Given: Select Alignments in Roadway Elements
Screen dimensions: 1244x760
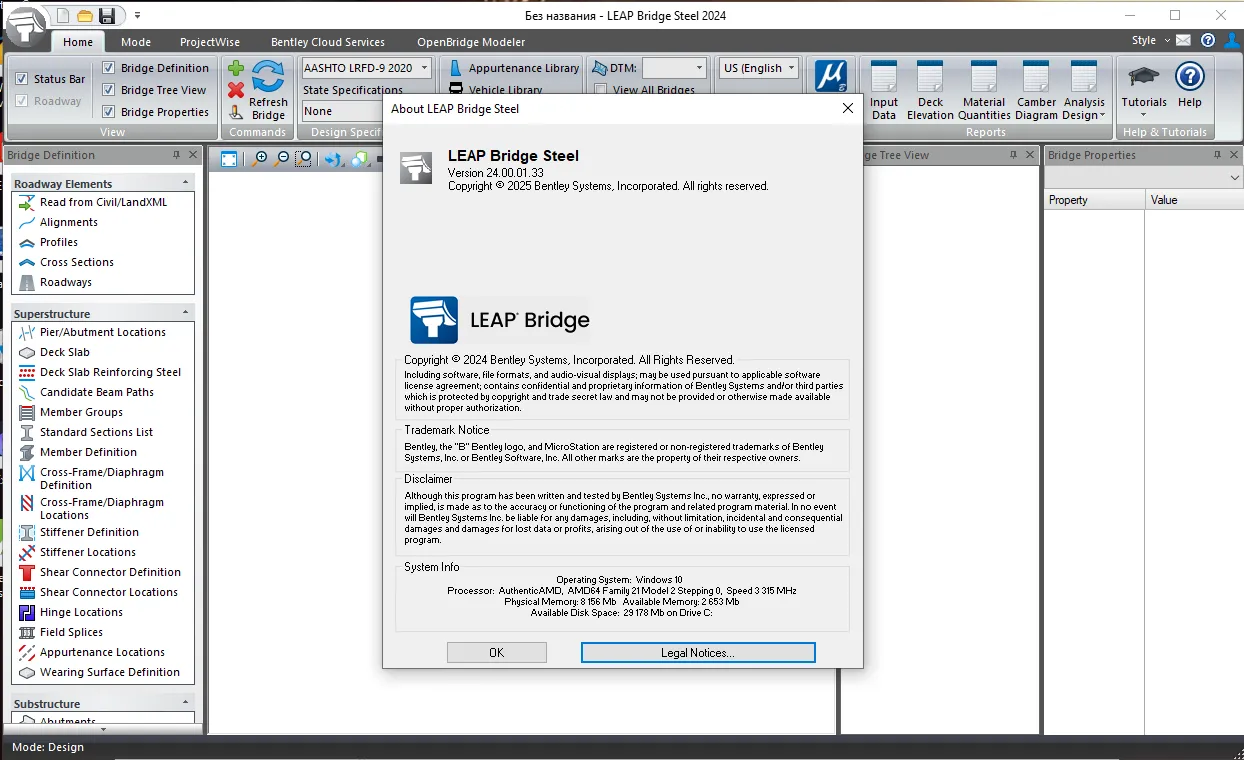Looking at the screenshot, I should 69,222.
